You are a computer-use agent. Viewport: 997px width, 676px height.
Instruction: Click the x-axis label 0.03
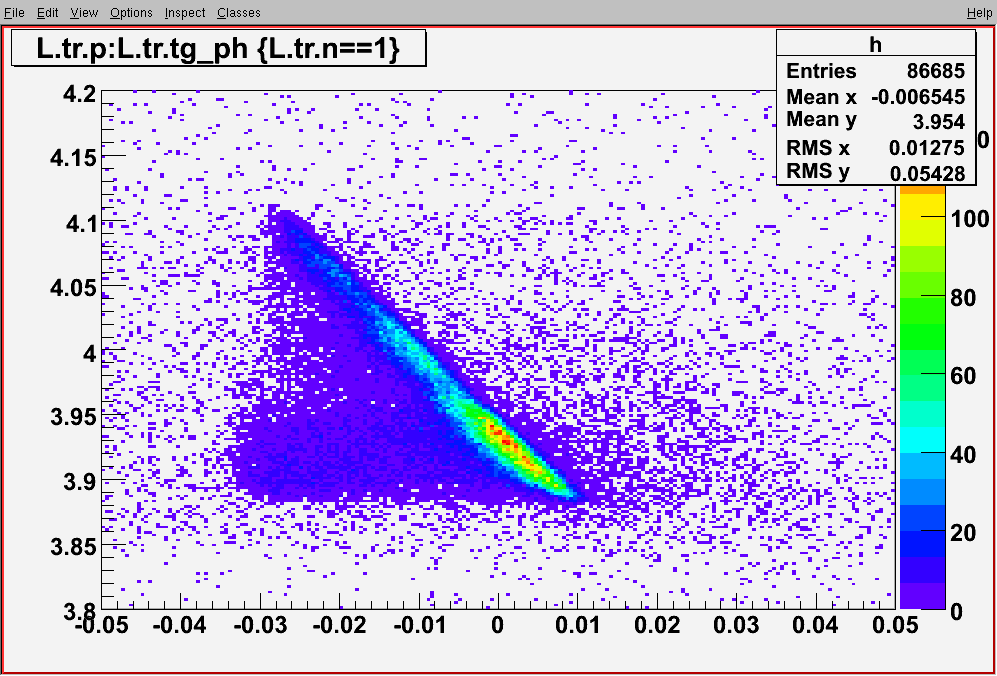738,626
